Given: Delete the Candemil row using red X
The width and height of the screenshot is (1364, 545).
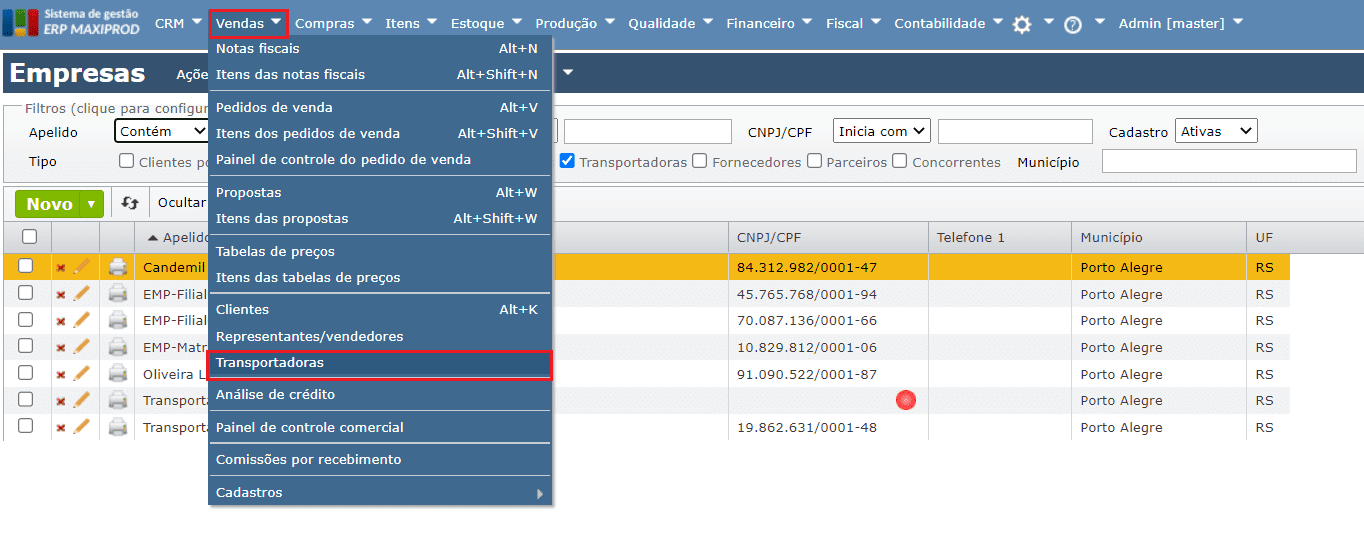Looking at the screenshot, I should (x=61, y=268).
